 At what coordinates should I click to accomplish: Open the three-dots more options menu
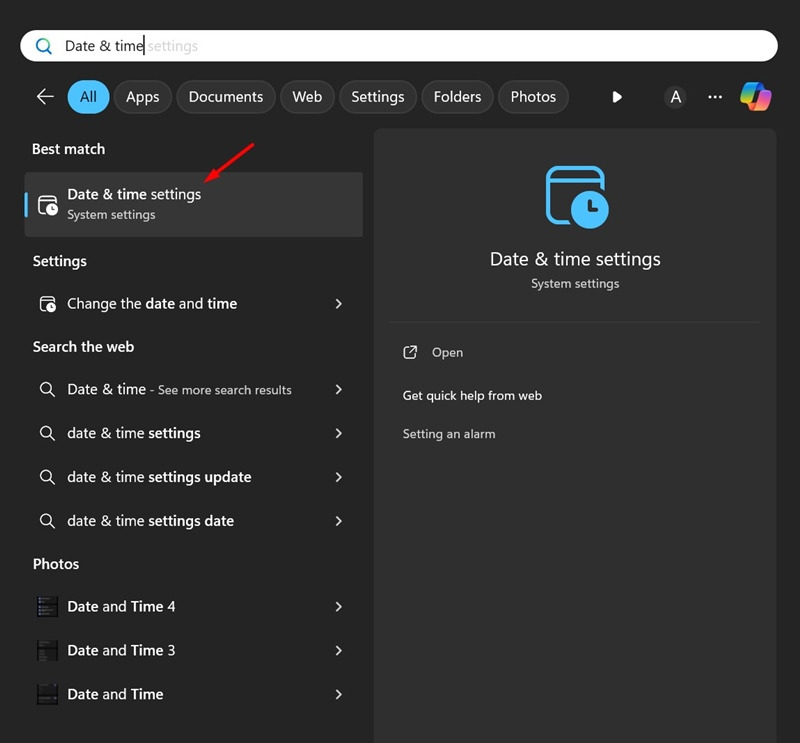715,96
